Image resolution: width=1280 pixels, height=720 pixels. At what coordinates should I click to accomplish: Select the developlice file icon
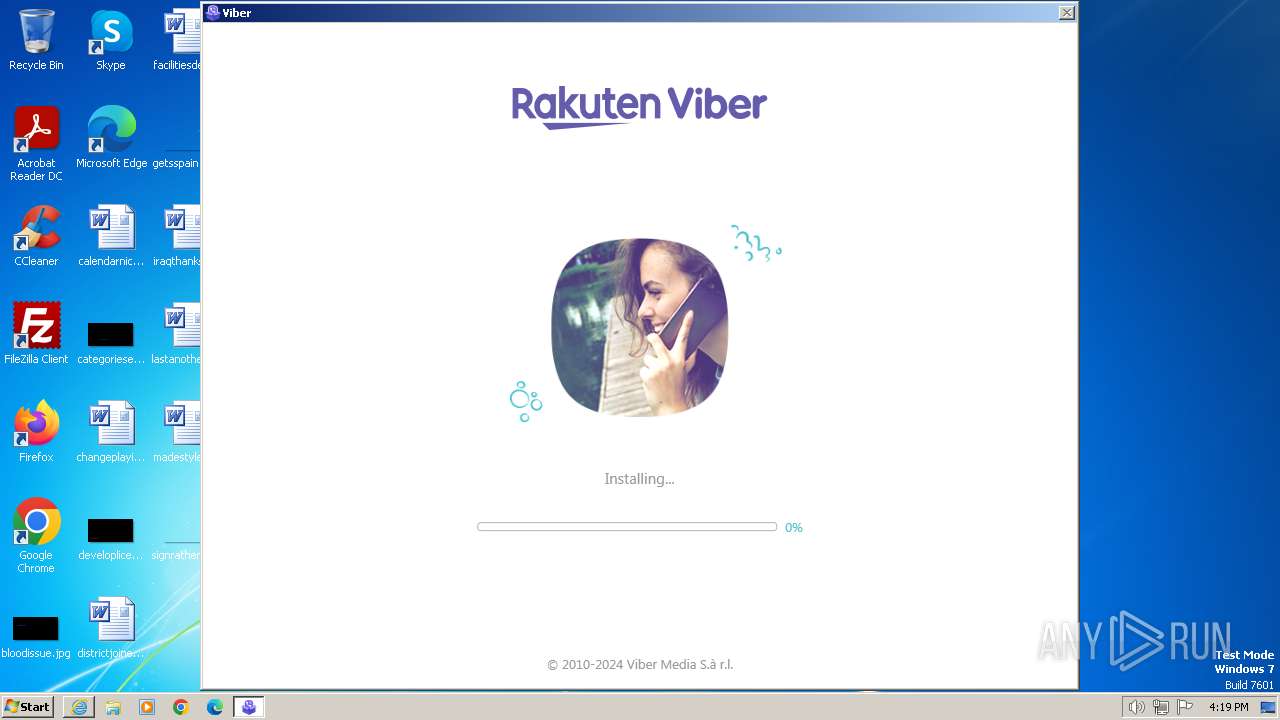[x=111, y=538]
